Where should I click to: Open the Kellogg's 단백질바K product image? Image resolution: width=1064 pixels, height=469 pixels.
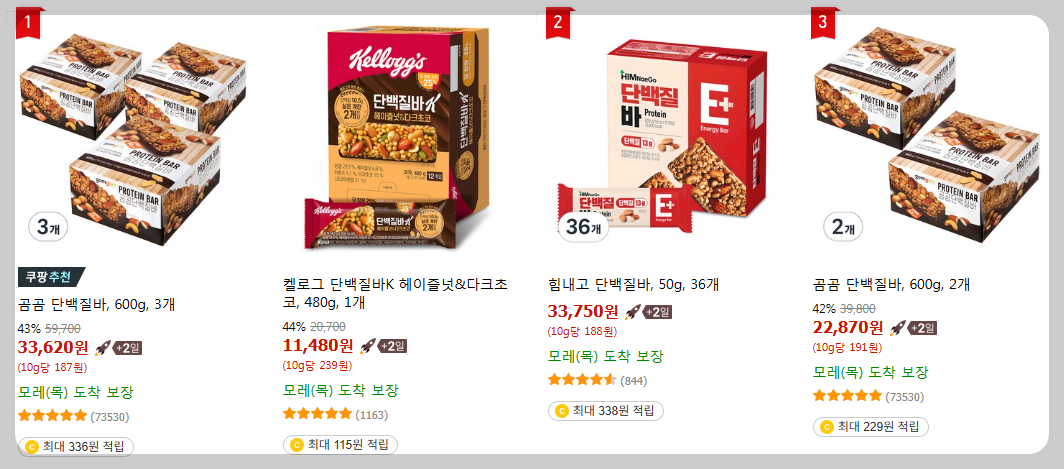pyautogui.click(x=398, y=138)
